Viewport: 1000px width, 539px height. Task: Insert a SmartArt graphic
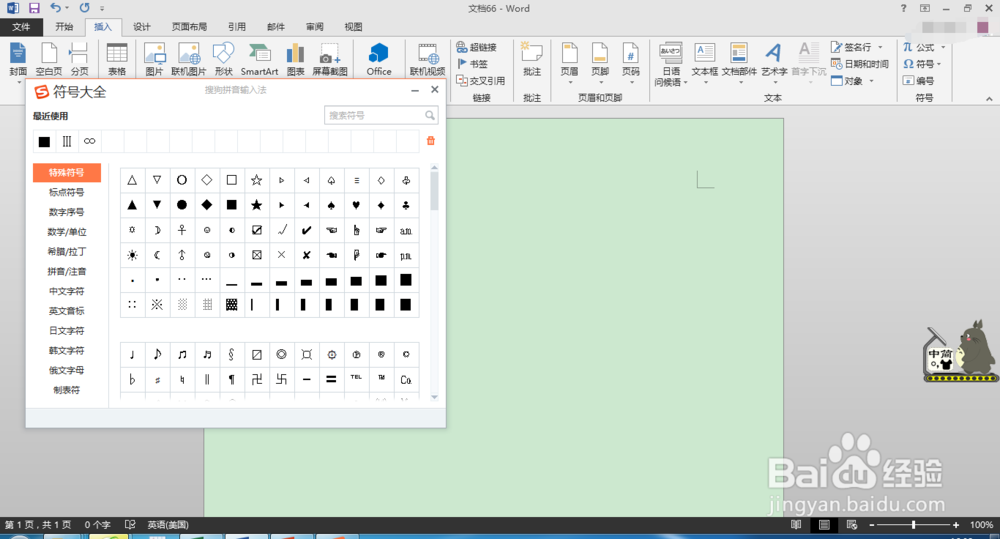(259, 59)
